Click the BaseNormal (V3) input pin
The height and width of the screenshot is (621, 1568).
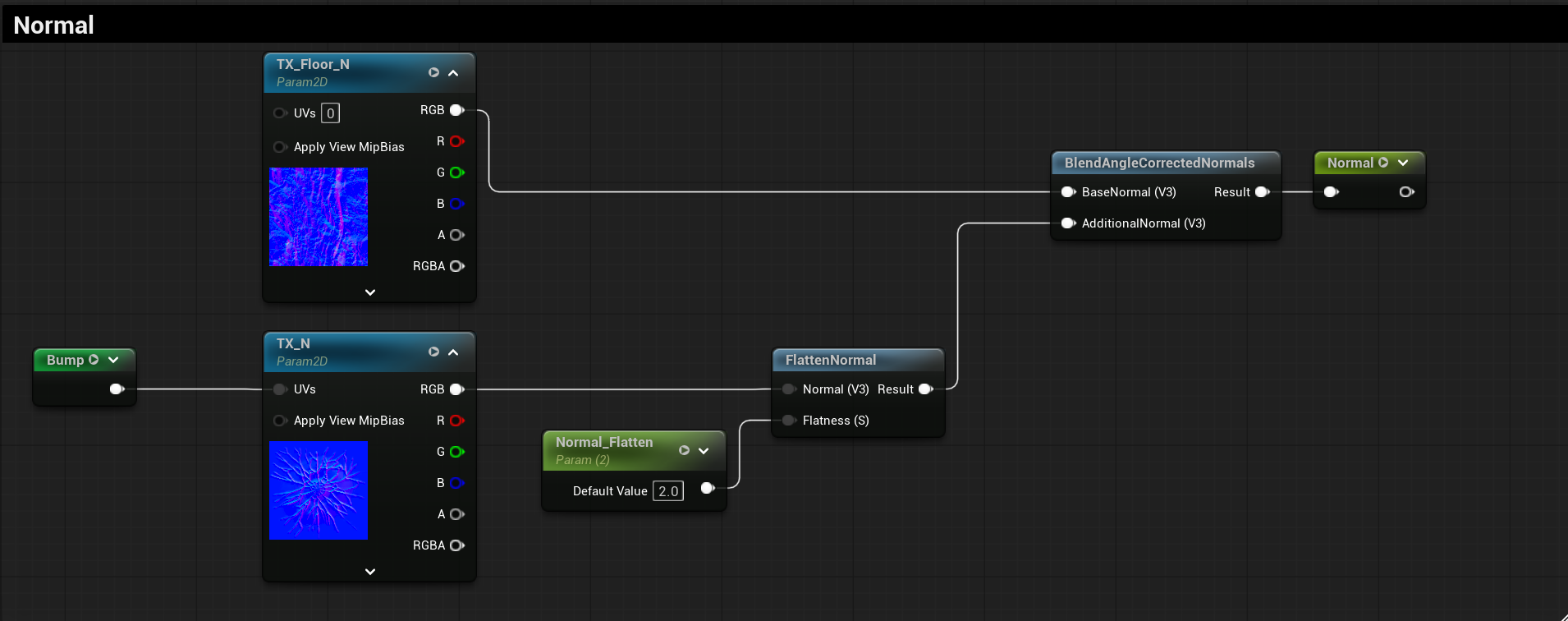(x=1068, y=192)
